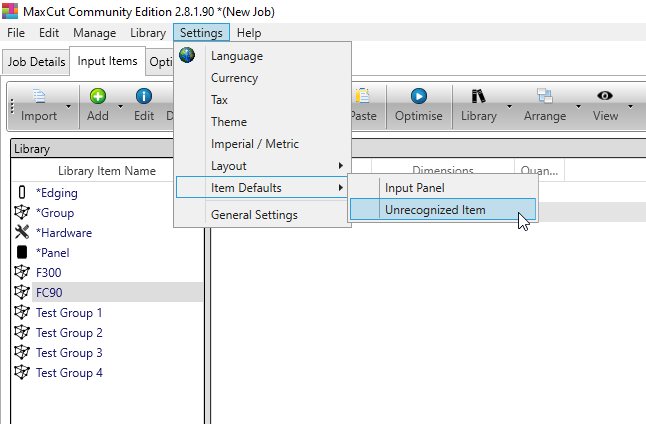Click the toolbar grip handle
Screen dimensions: 646x424
12,107
